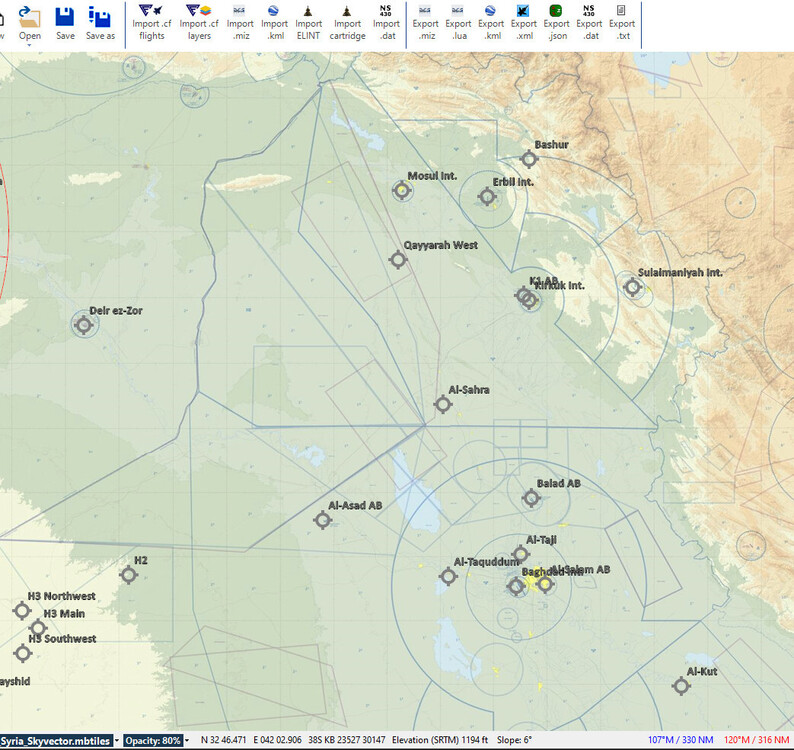The image size is (794, 750).
Task: Import a .miz mission file
Action: [240, 23]
